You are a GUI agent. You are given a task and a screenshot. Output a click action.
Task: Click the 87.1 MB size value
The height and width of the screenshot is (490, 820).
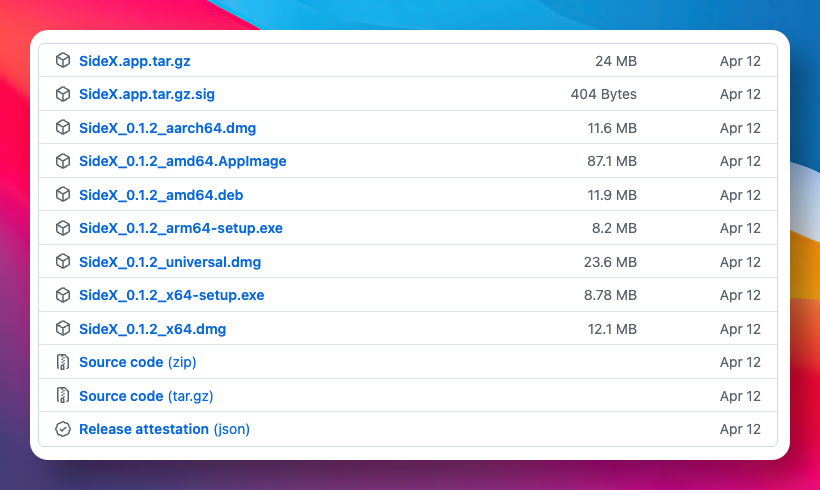click(x=612, y=161)
